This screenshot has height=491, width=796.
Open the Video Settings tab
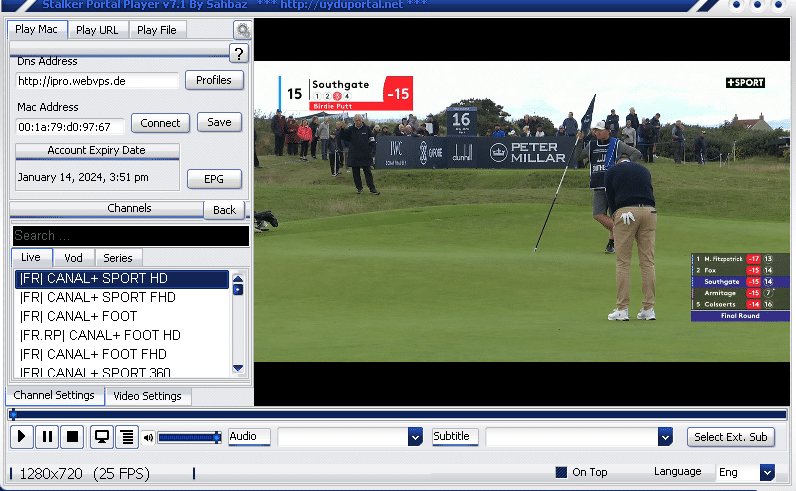point(147,396)
